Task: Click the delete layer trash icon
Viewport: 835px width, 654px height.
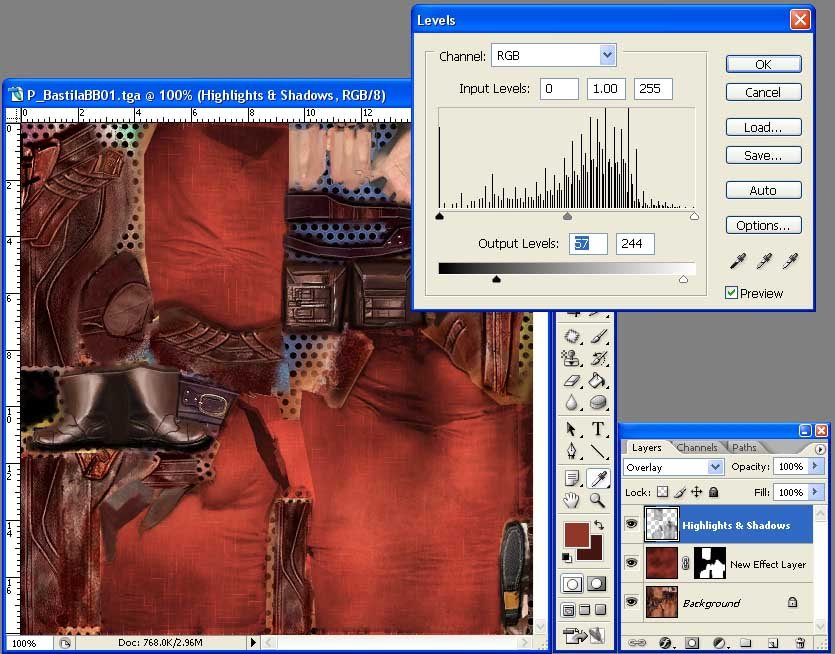Action: [x=800, y=642]
